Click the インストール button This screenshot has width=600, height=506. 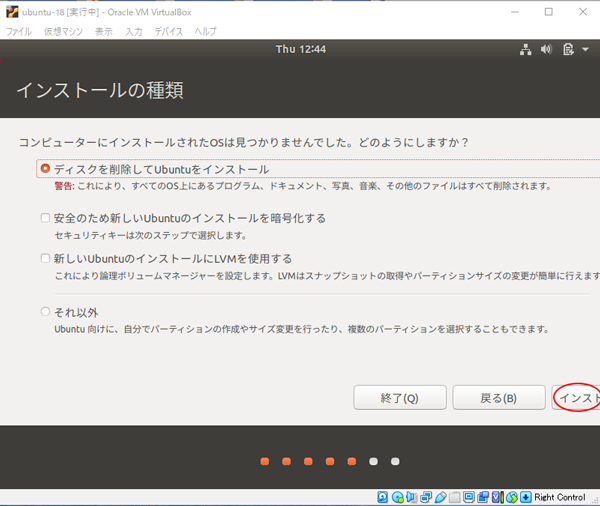[576, 398]
